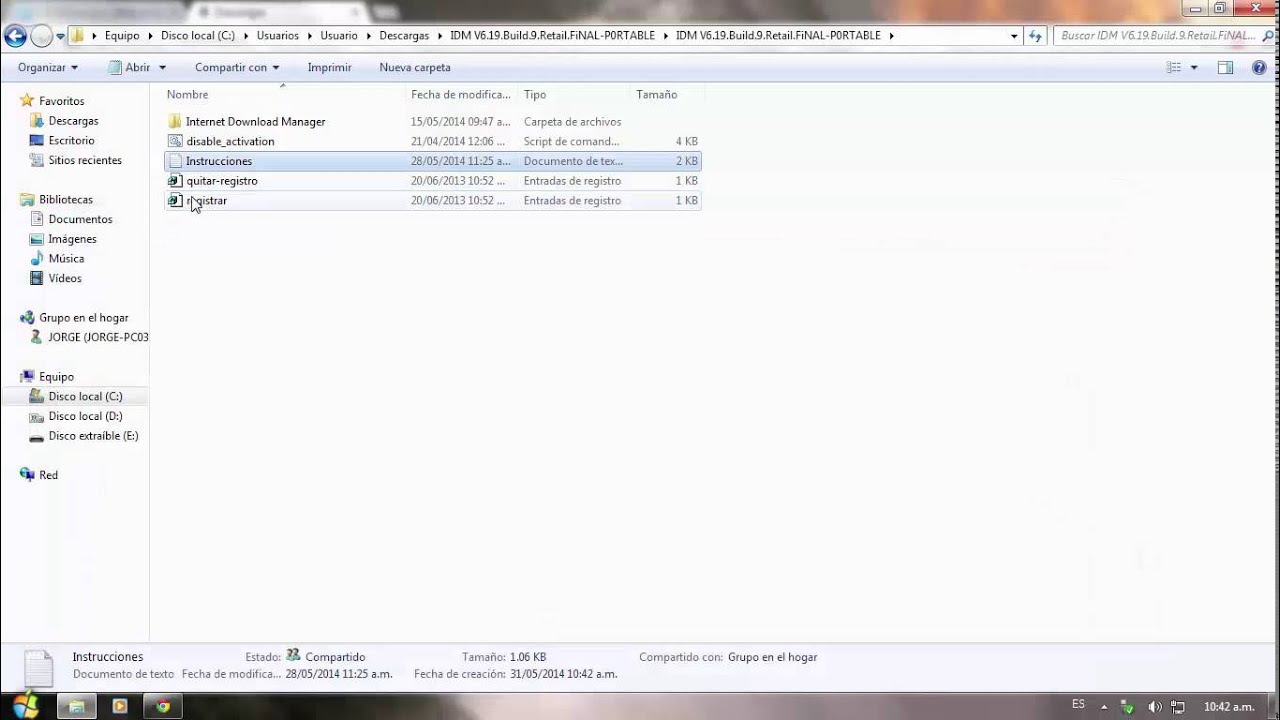Viewport: 1280px width, 720px height.
Task: Click Descargas breadcrumb in the address bar
Action: pos(404,35)
